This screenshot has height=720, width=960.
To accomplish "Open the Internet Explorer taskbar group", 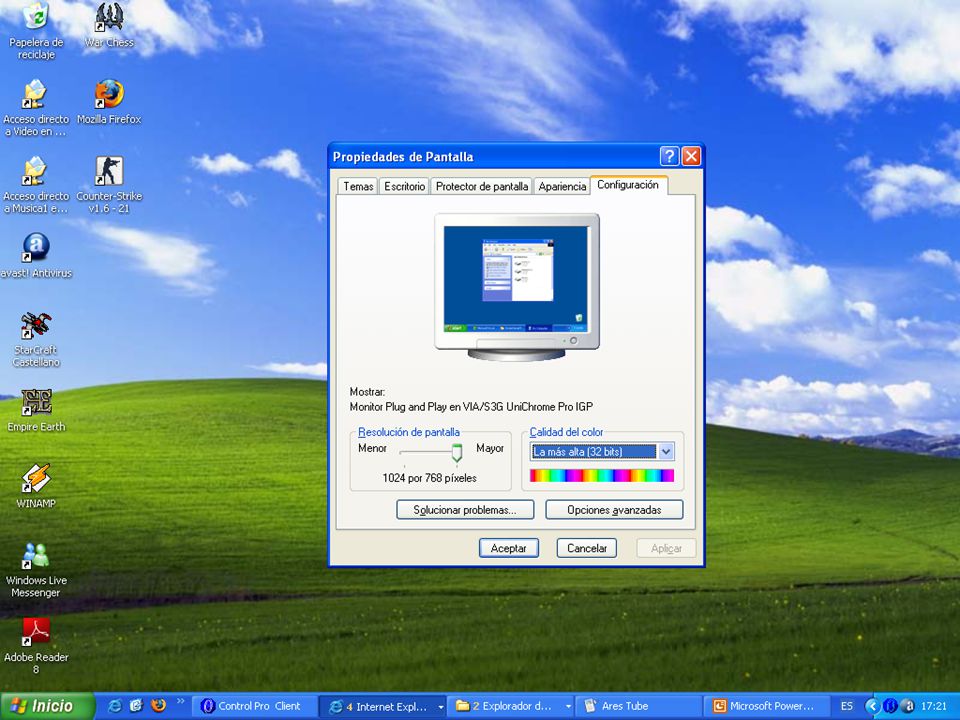I will tap(383, 707).
